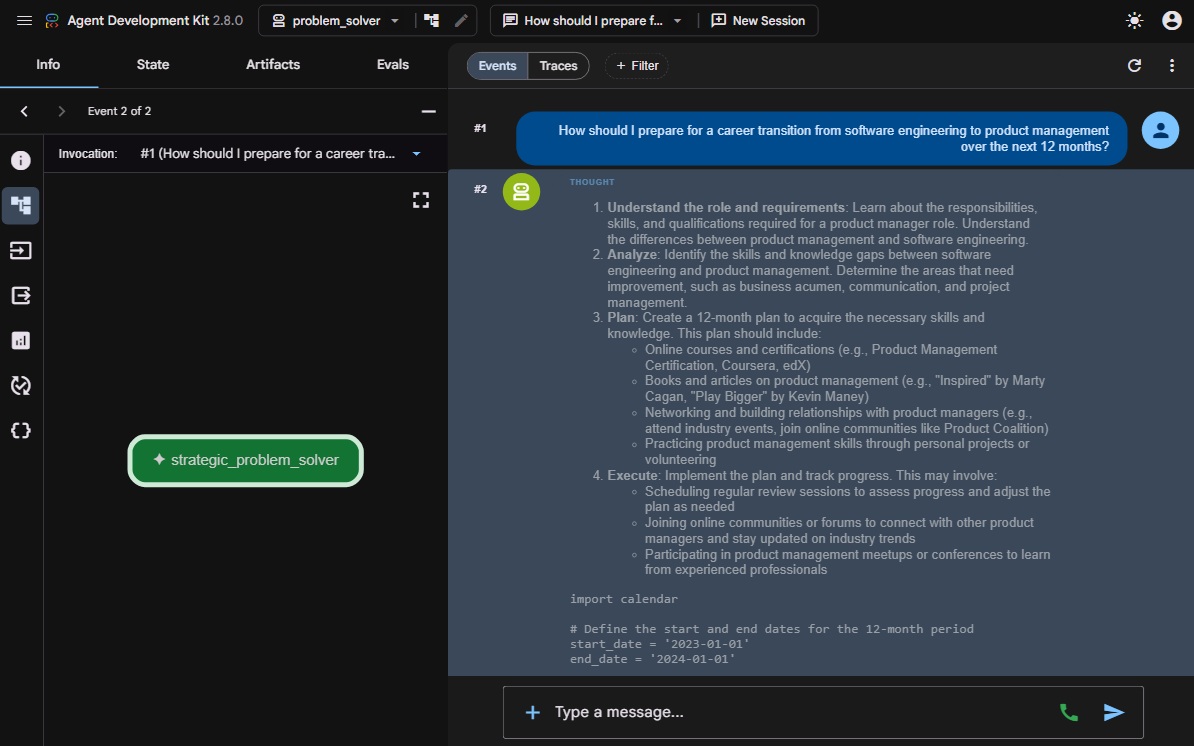Image resolution: width=1194 pixels, height=746 pixels.
Task: Switch to Events view toggle
Action: (497, 65)
